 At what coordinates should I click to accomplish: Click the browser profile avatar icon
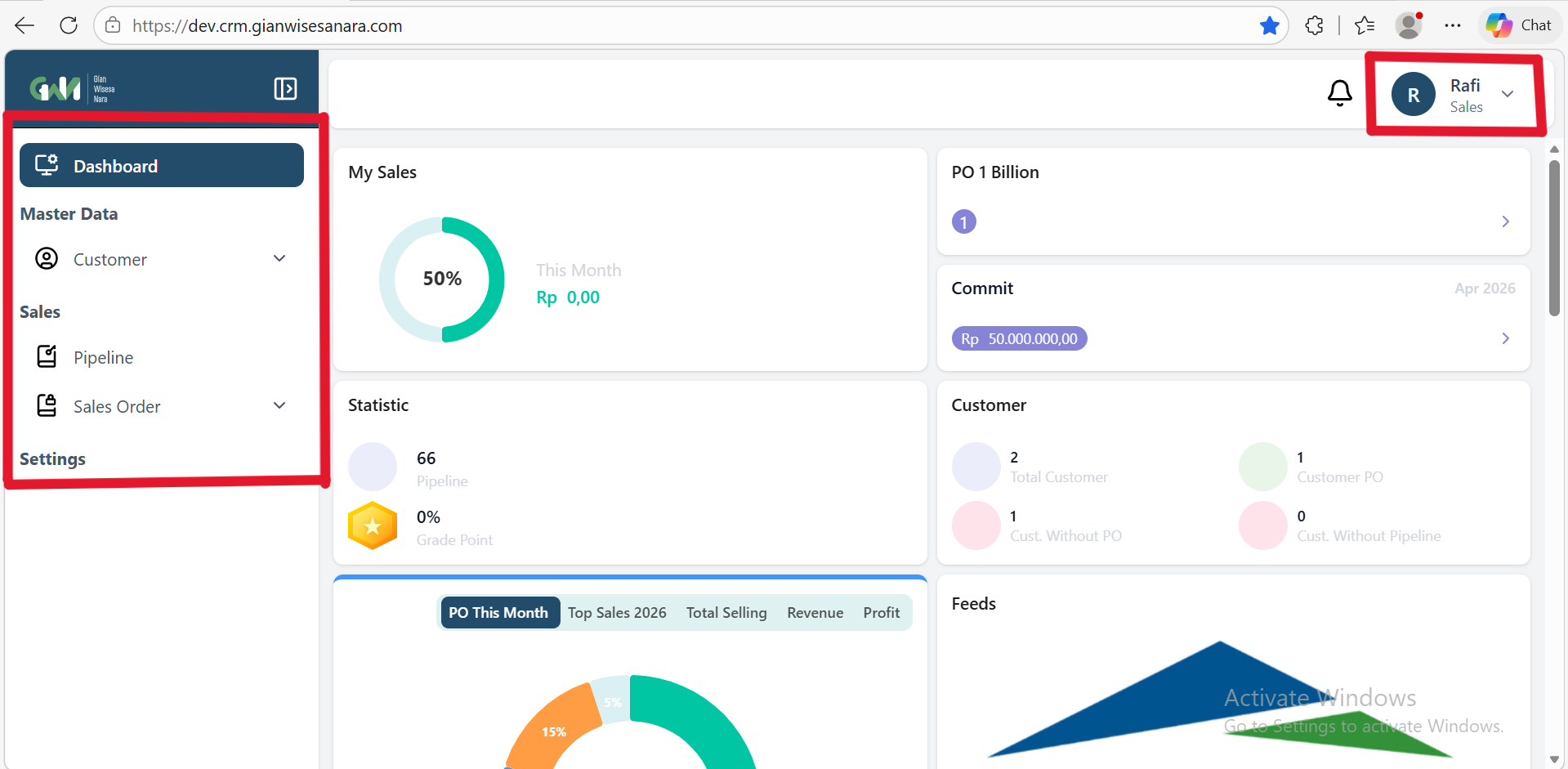[1408, 26]
